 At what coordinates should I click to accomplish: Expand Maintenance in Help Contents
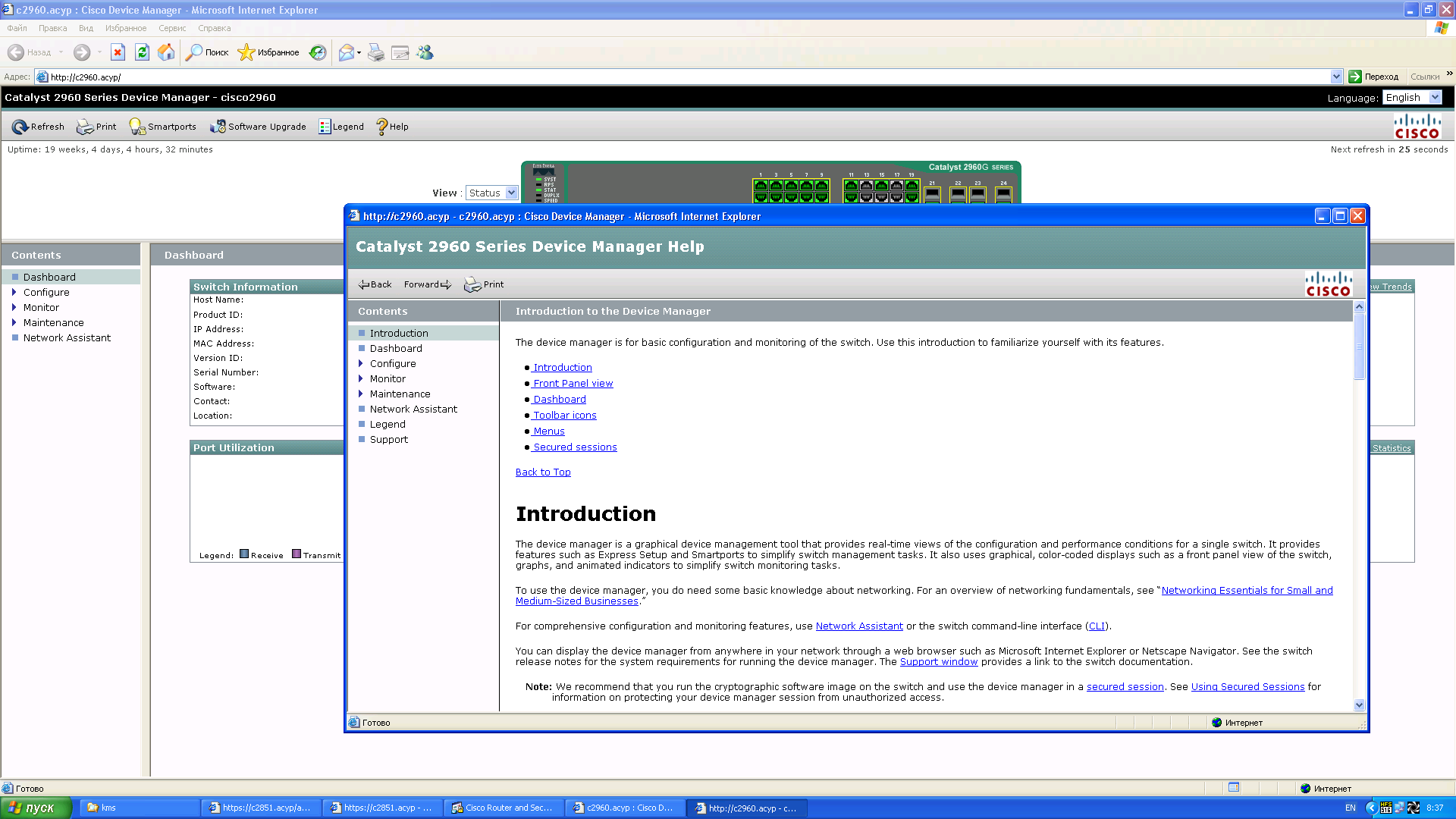pyautogui.click(x=361, y=394)
